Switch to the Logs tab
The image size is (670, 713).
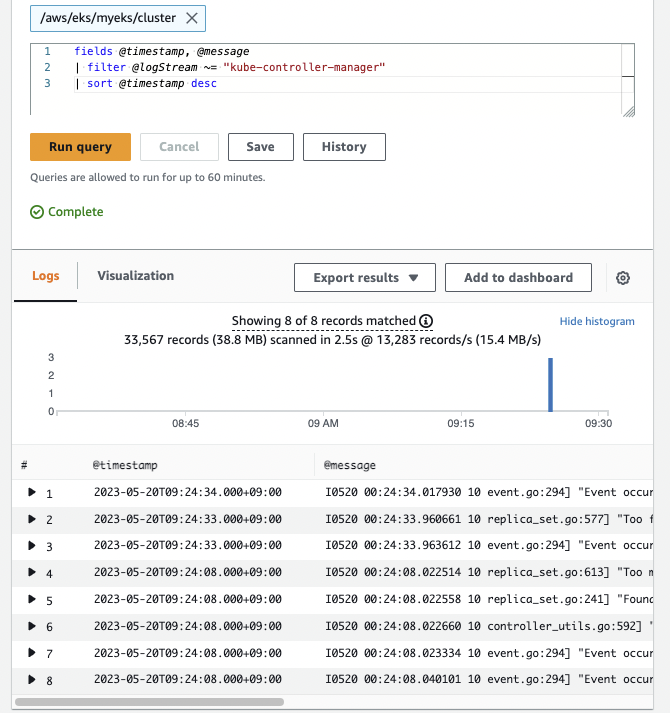(x=45, y=276)
